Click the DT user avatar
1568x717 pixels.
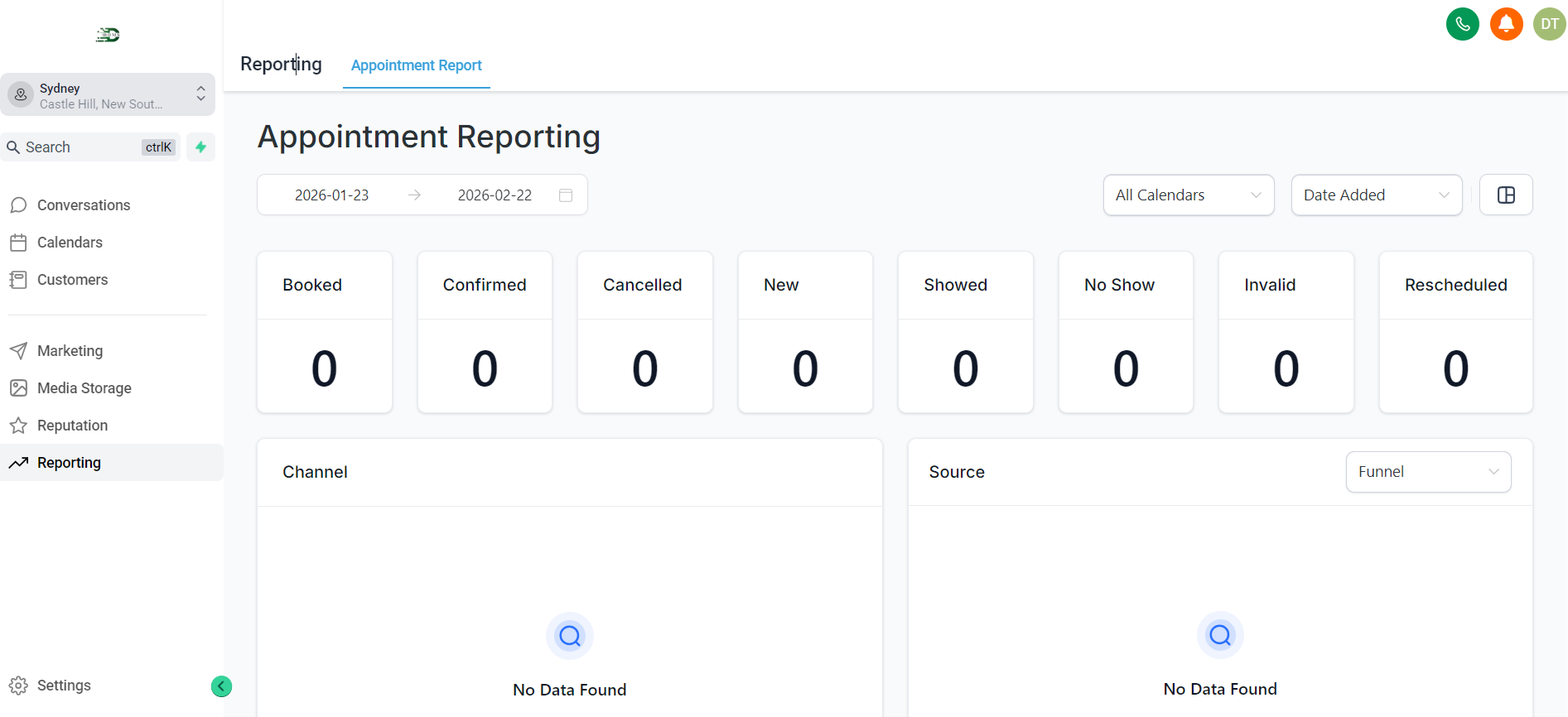click(x=1549, y=24)
